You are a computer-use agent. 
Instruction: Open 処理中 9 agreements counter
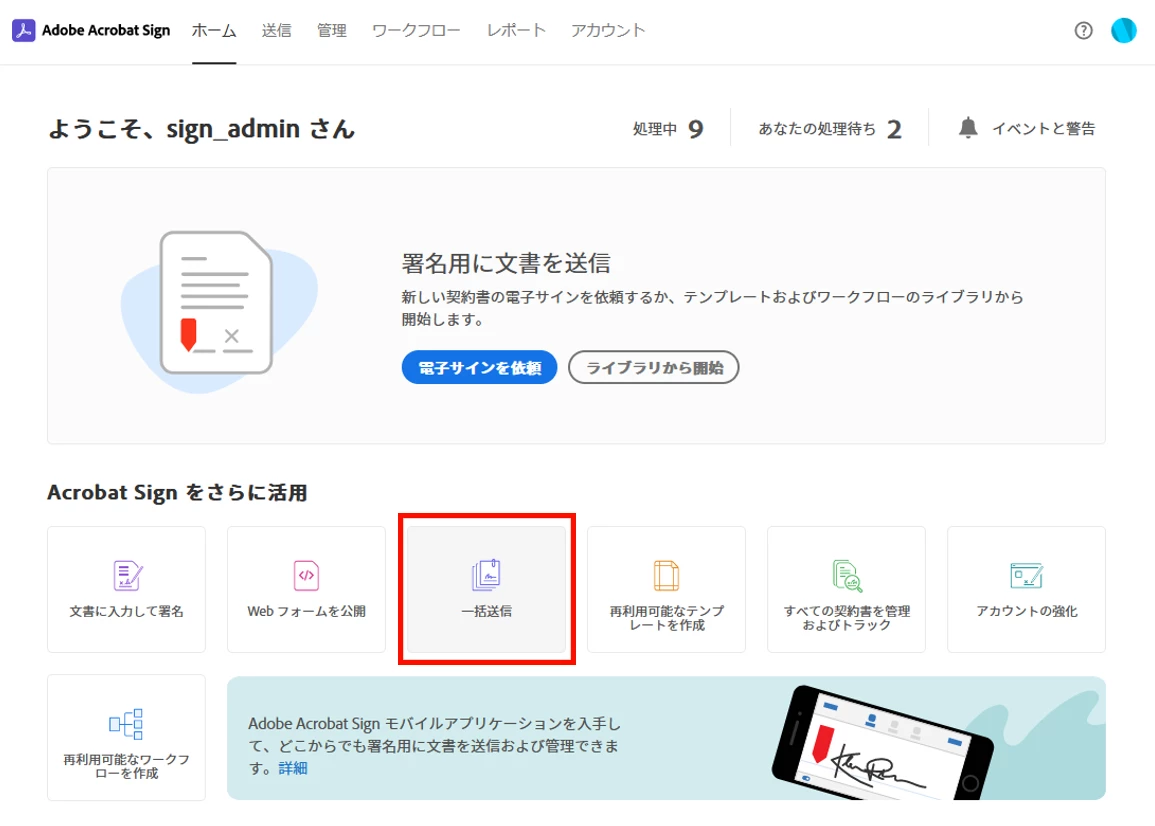coord(667,129)
